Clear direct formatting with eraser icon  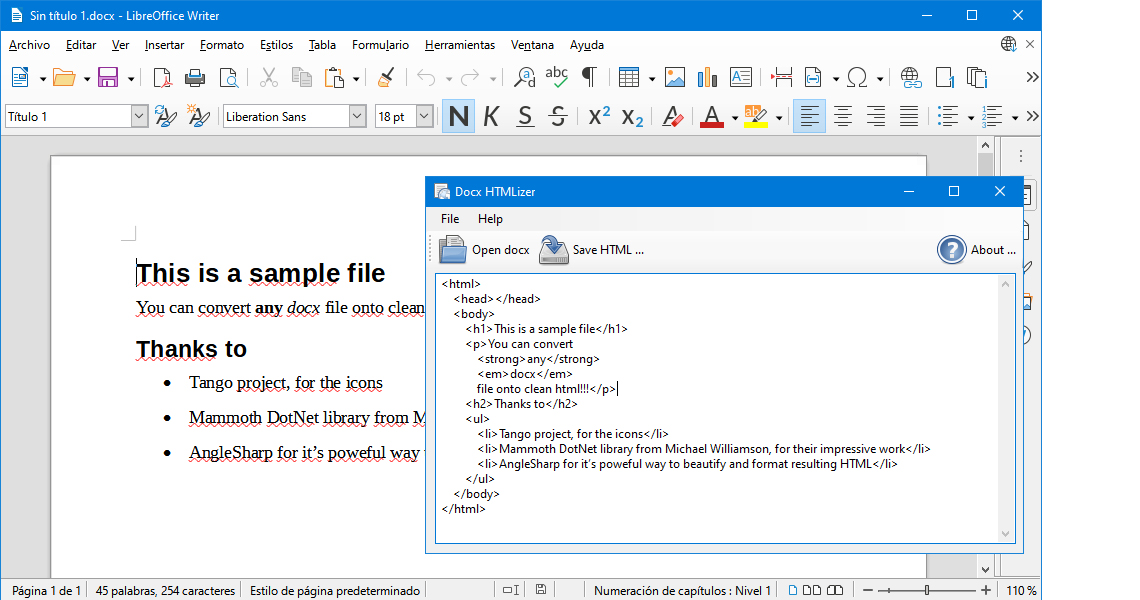click(673, 116)
